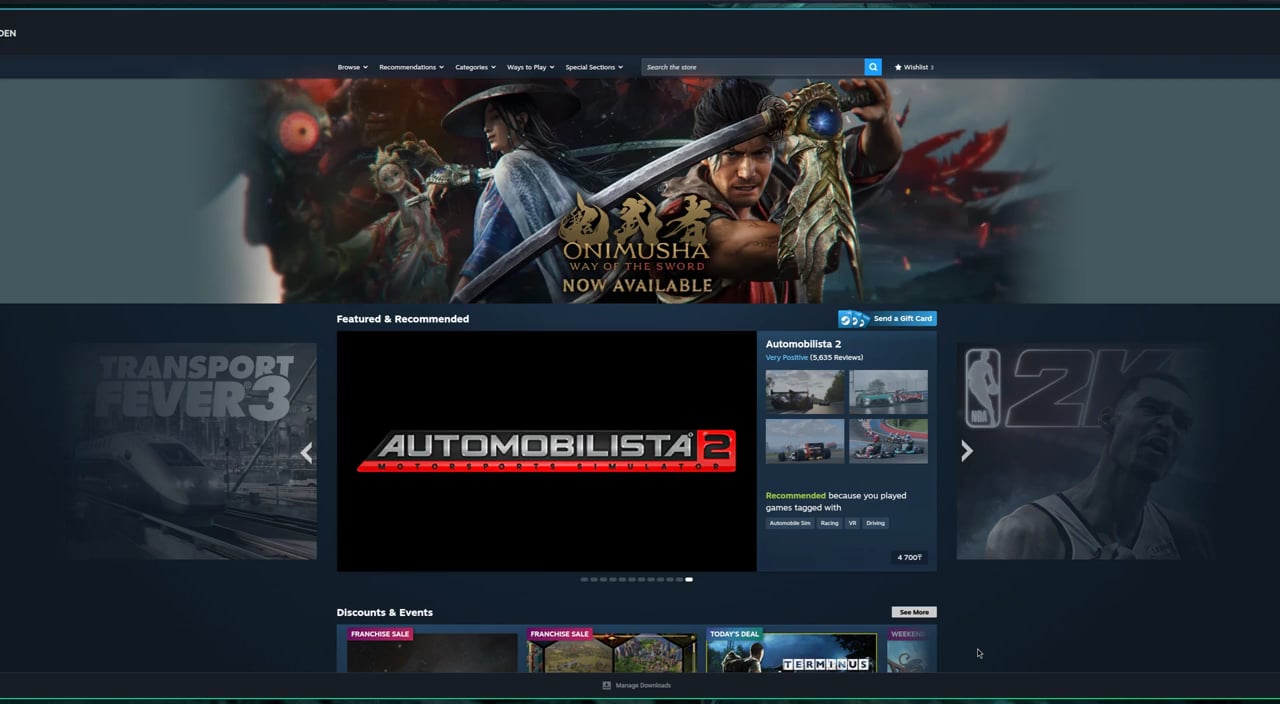Screen dimensions: 1280x704
Task: Select the Racing tag
Action: 829,523
